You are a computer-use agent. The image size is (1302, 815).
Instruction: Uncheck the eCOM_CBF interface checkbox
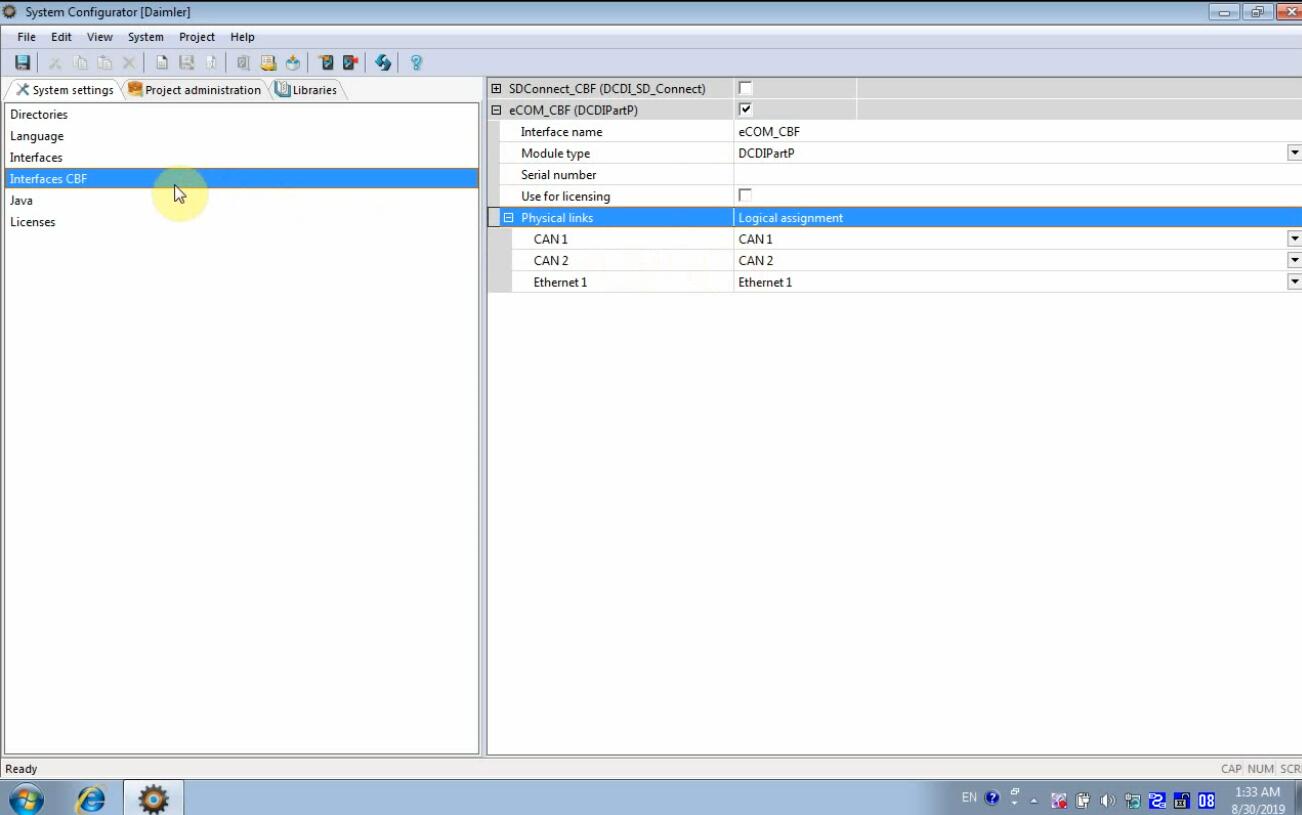[x=745, y=109]
